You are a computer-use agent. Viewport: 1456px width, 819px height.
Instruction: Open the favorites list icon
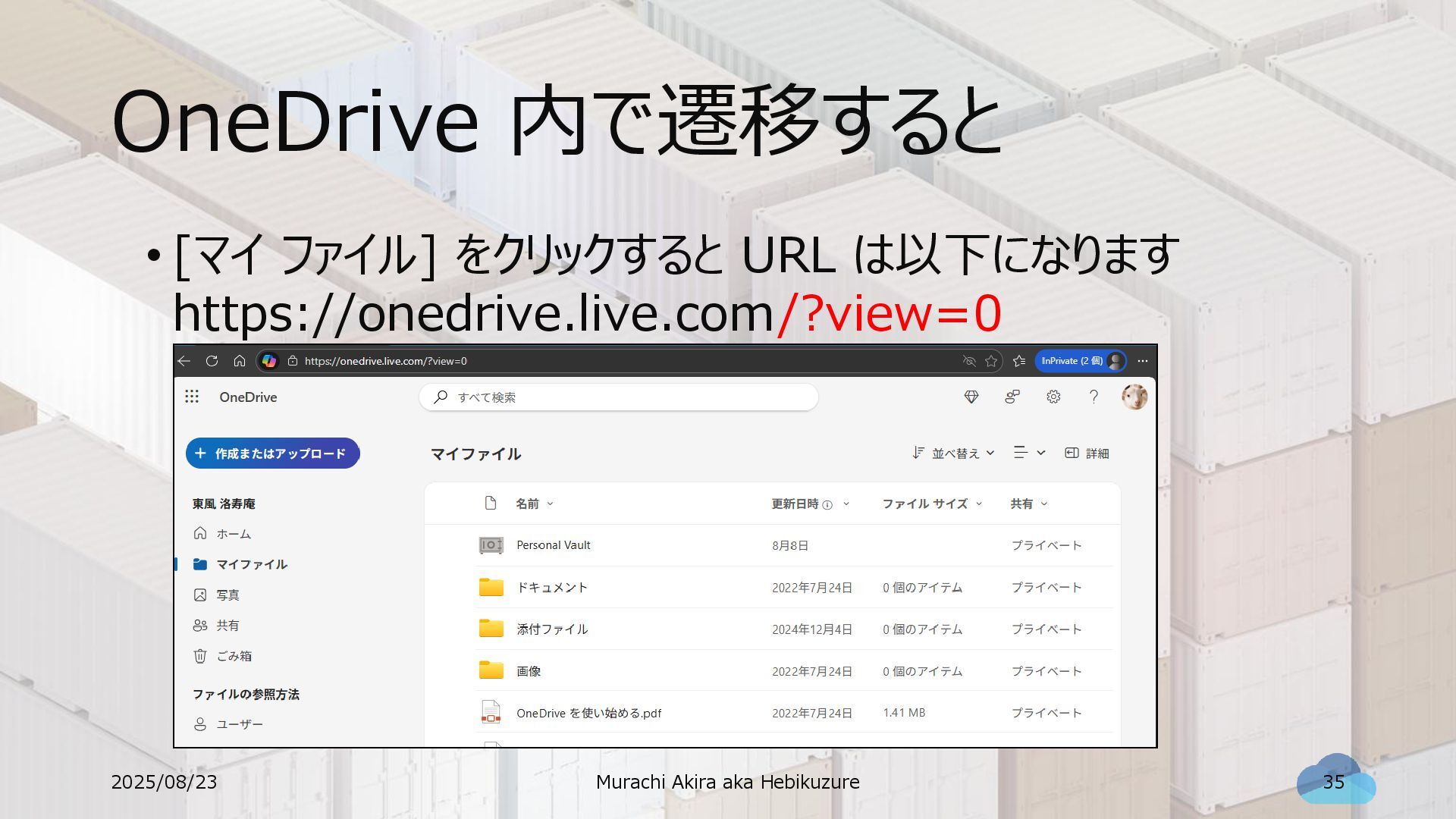1019,361
